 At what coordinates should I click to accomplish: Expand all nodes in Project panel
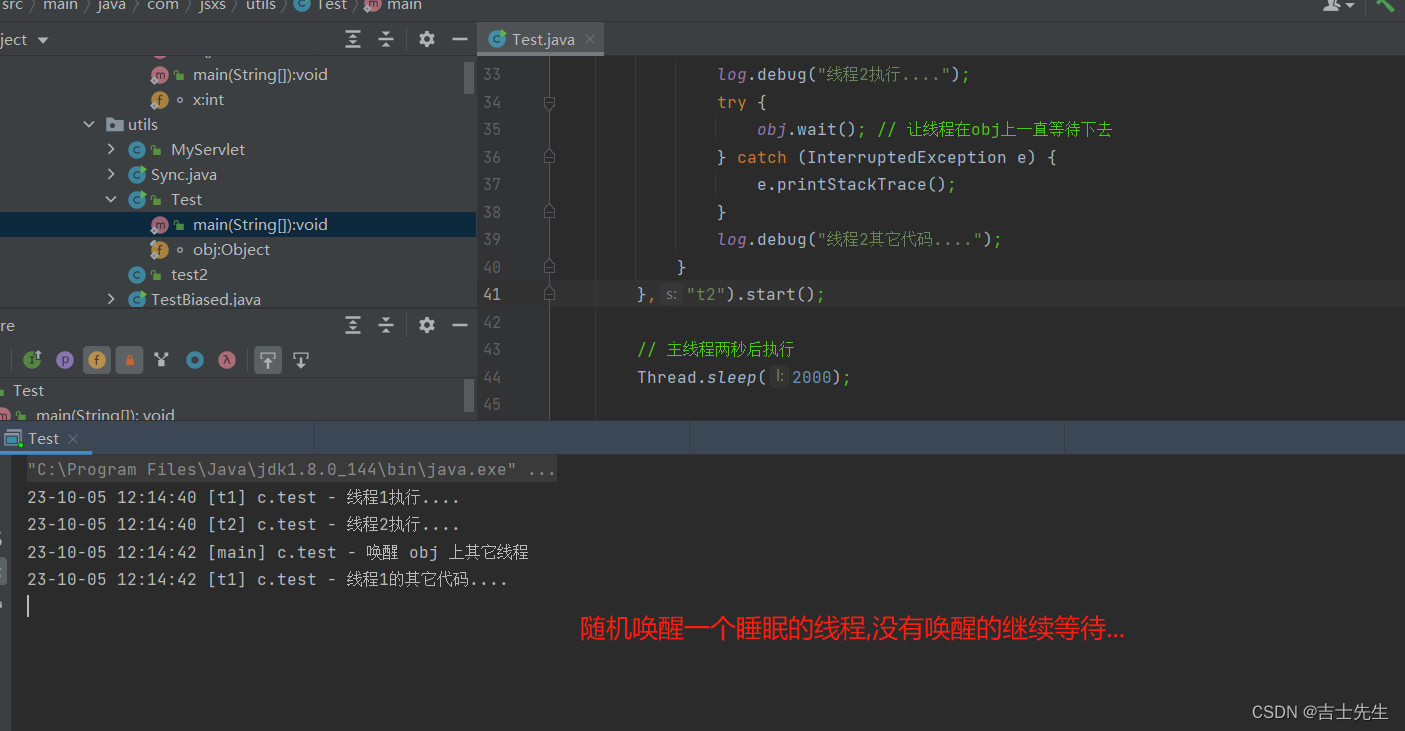[353, 39]
